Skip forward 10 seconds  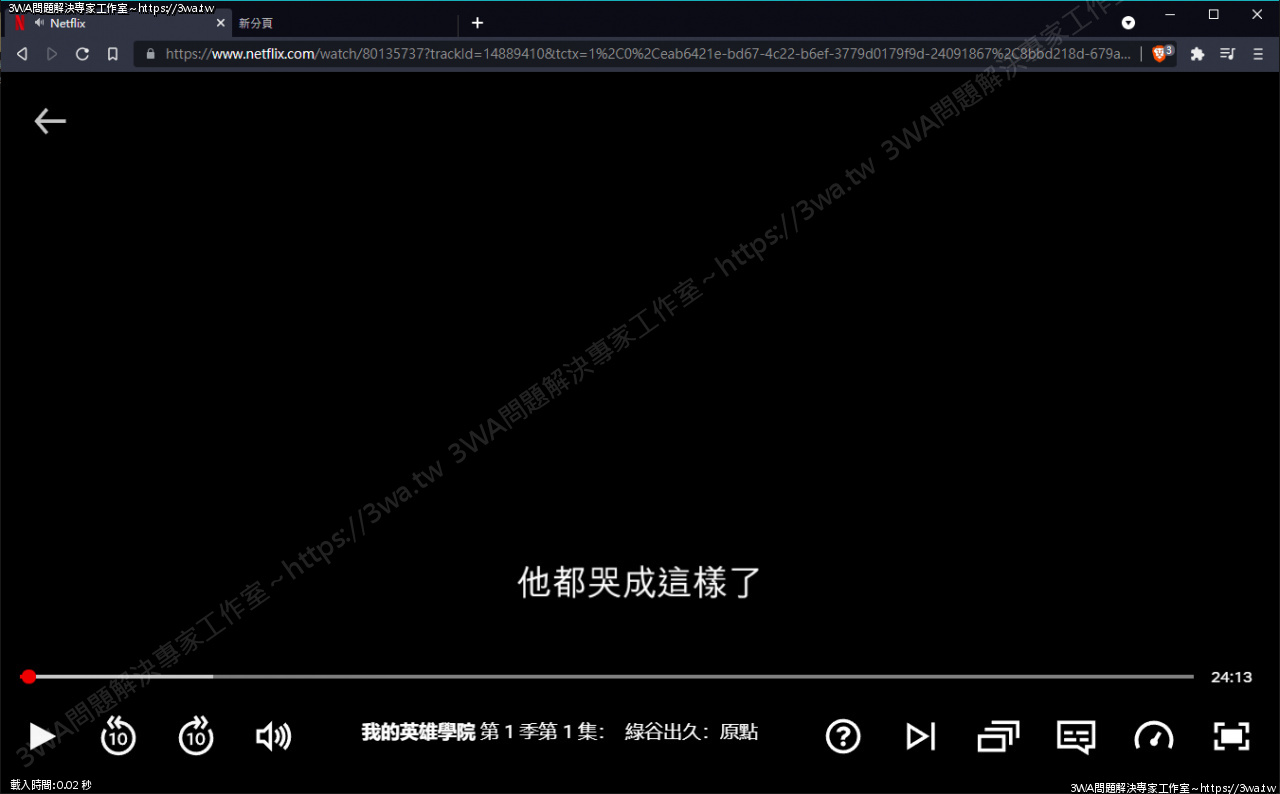coord(196,737)
